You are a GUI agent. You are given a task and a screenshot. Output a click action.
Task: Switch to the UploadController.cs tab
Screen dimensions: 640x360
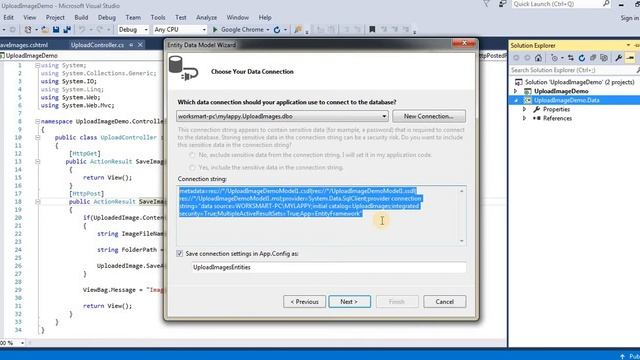(97, 45)
